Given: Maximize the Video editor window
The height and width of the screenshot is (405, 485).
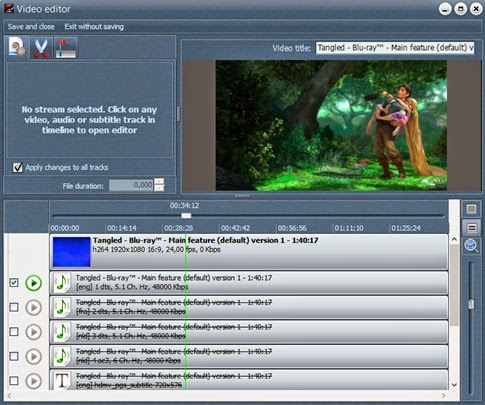Looking at the screenshot, I should 461,9.
